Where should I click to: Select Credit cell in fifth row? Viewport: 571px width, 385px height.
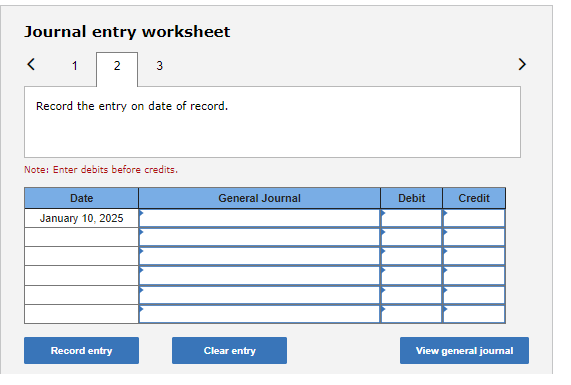point(474,295)
